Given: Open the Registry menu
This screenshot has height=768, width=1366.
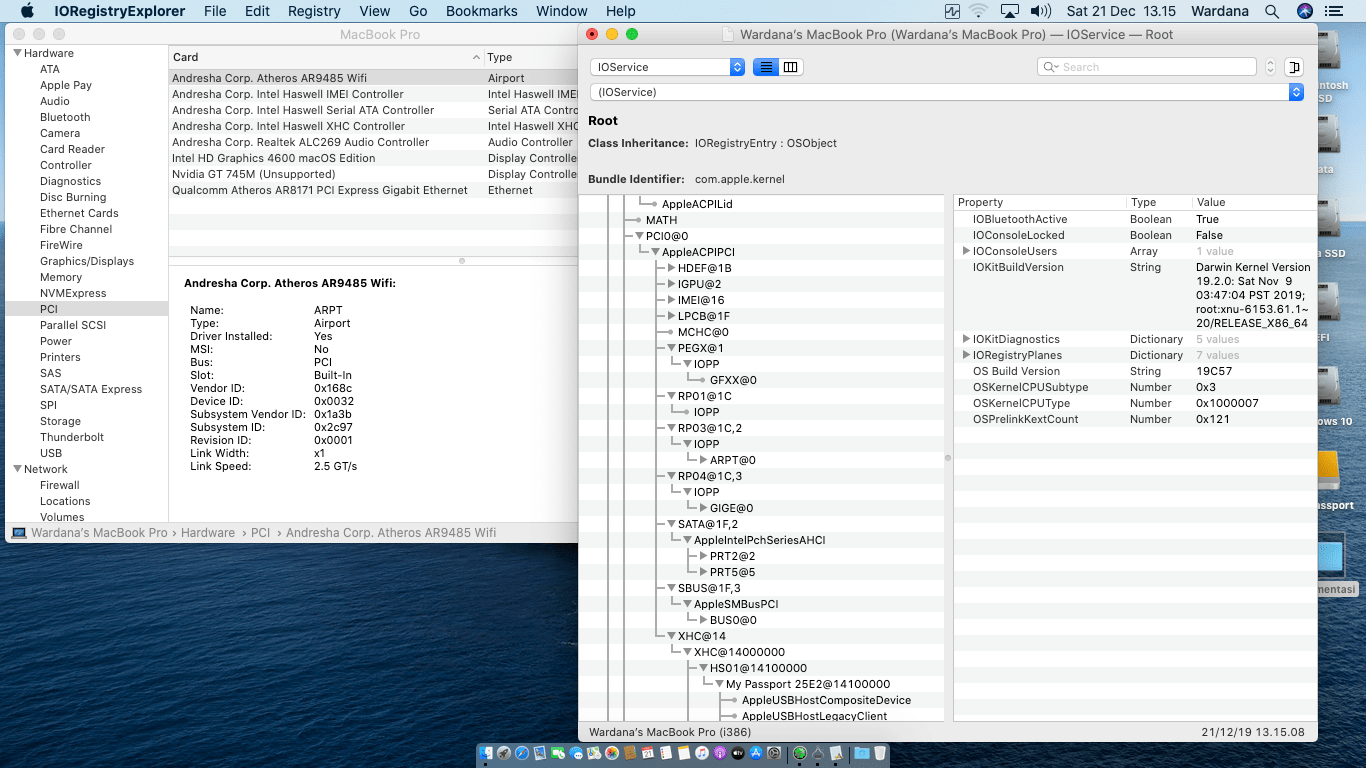Looking at the screenshot, I should pos(314,11).
